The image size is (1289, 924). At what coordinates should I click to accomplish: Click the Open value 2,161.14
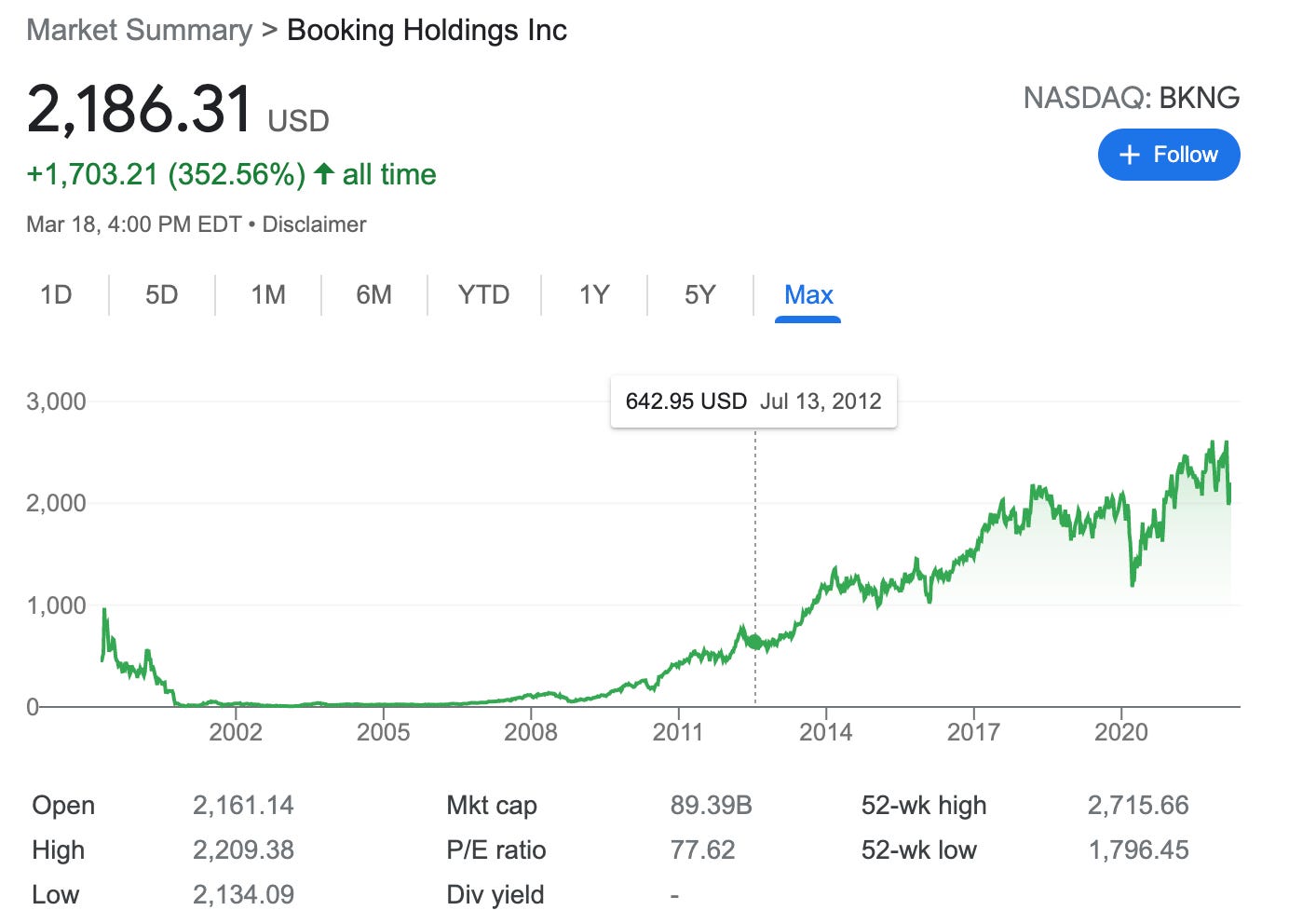pyautogui.click(x=243, y=806)
